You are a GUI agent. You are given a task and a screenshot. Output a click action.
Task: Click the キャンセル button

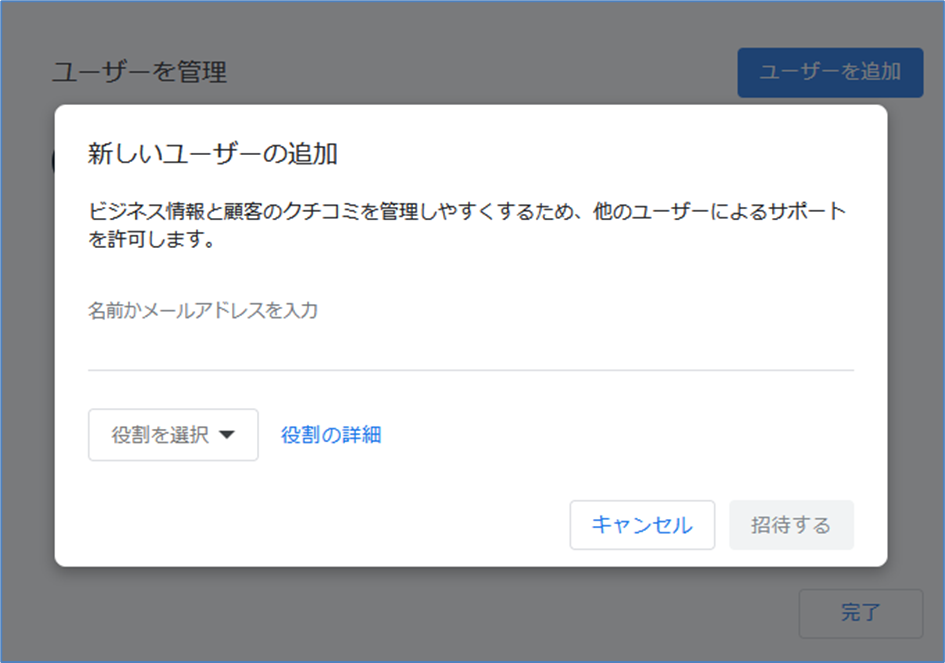click(x=642, y=524)
